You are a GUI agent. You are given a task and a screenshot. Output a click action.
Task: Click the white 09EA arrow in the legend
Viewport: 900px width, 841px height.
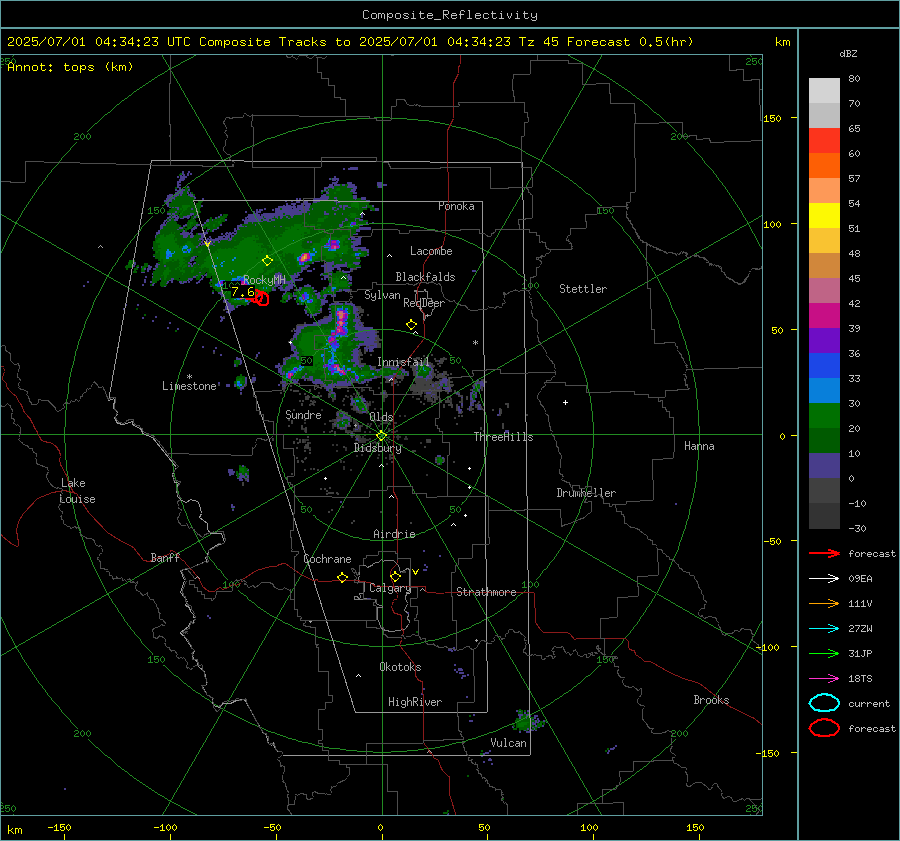[x=824, y=579]
